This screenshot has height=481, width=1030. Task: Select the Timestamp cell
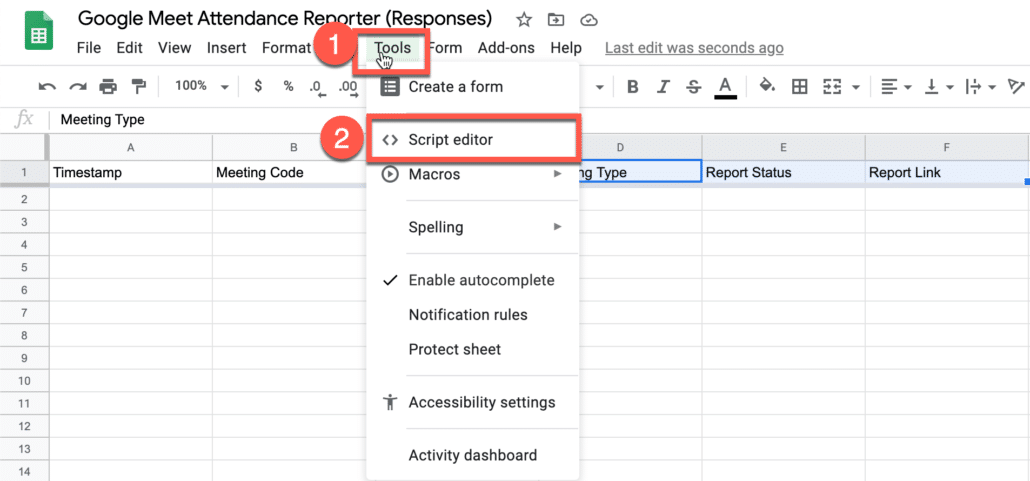tap(131, 173)
